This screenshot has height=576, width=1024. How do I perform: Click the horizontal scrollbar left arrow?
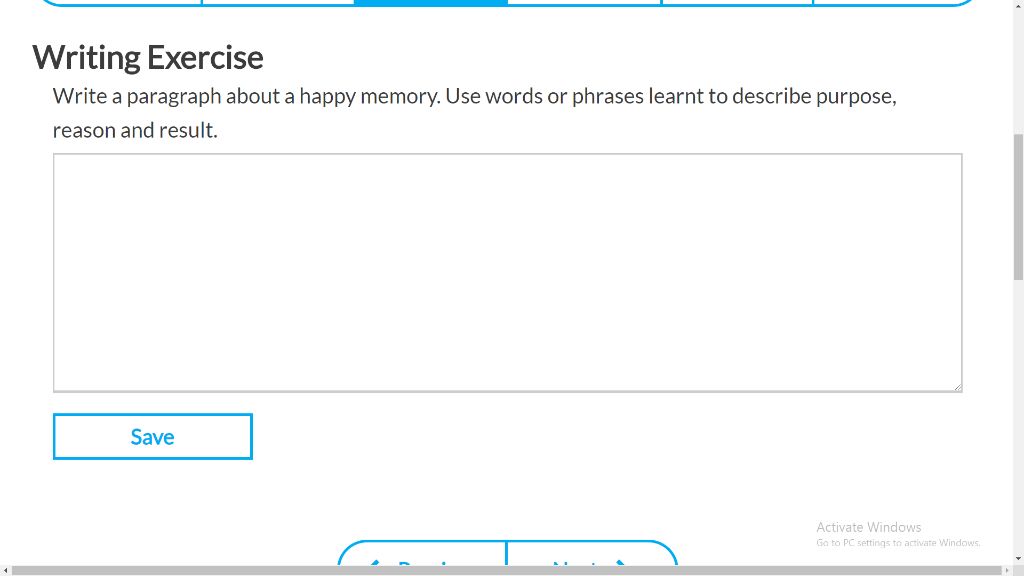click(x=5, y=571)
